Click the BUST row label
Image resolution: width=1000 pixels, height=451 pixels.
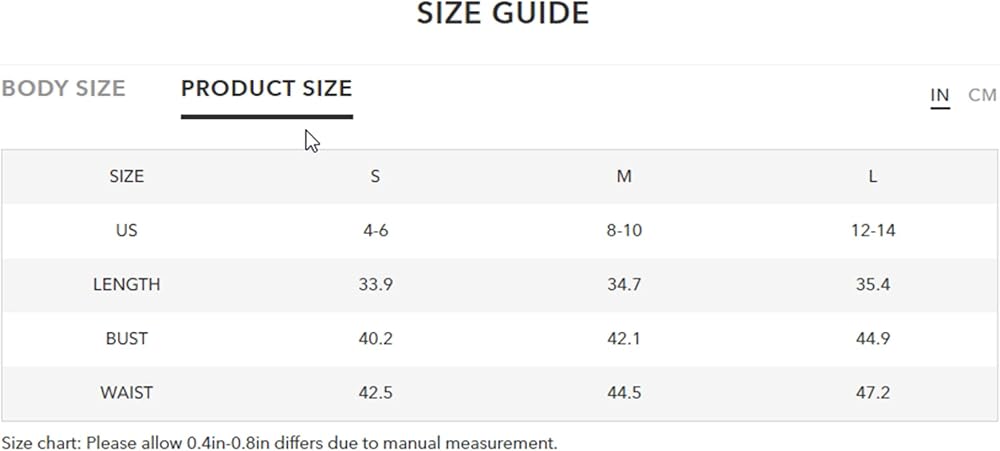(x=126, y=338)
